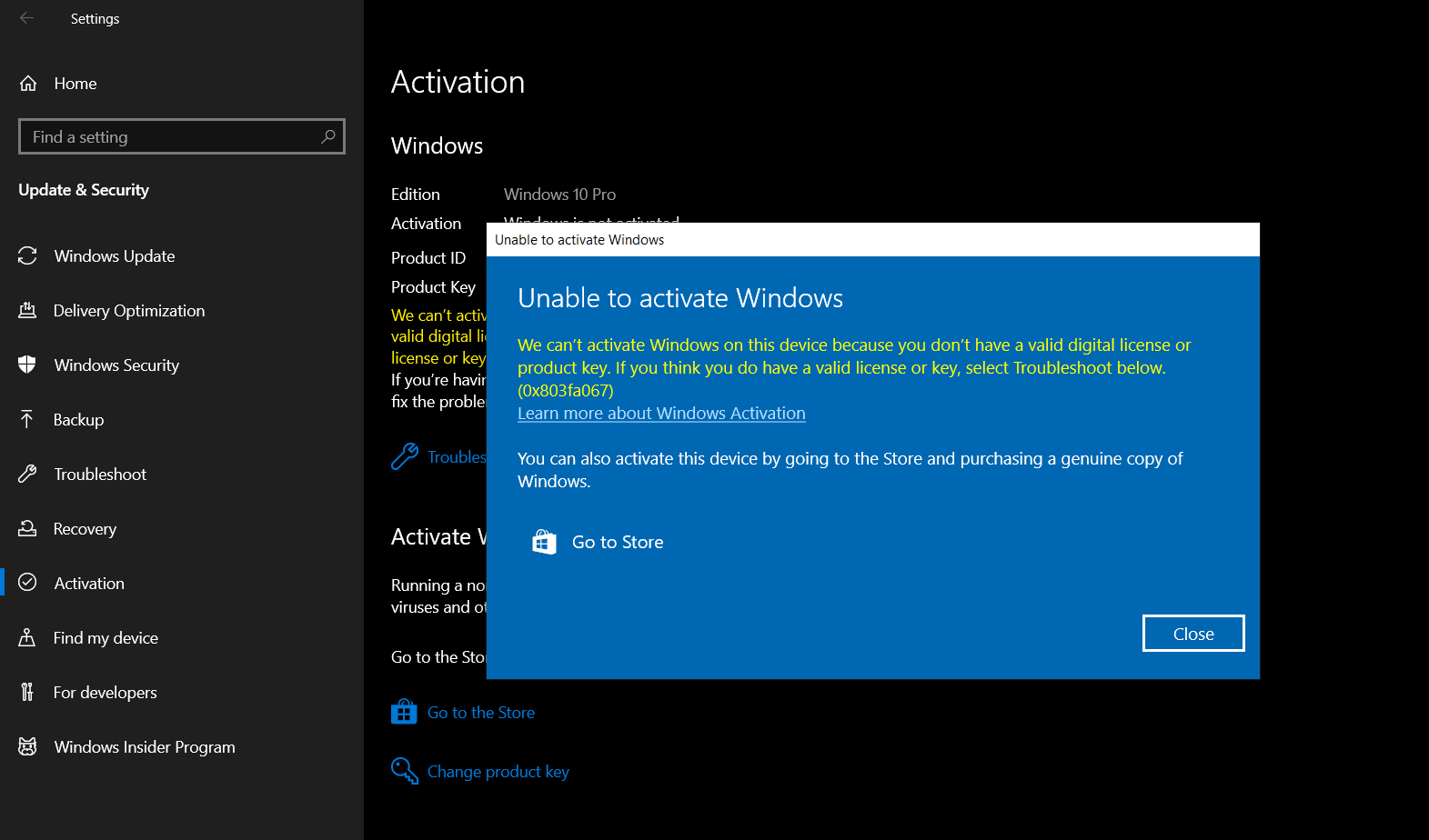Click the Delivery Optimization icon
The height and width of the screenshot is (840, 1429).
pos(27,311)
